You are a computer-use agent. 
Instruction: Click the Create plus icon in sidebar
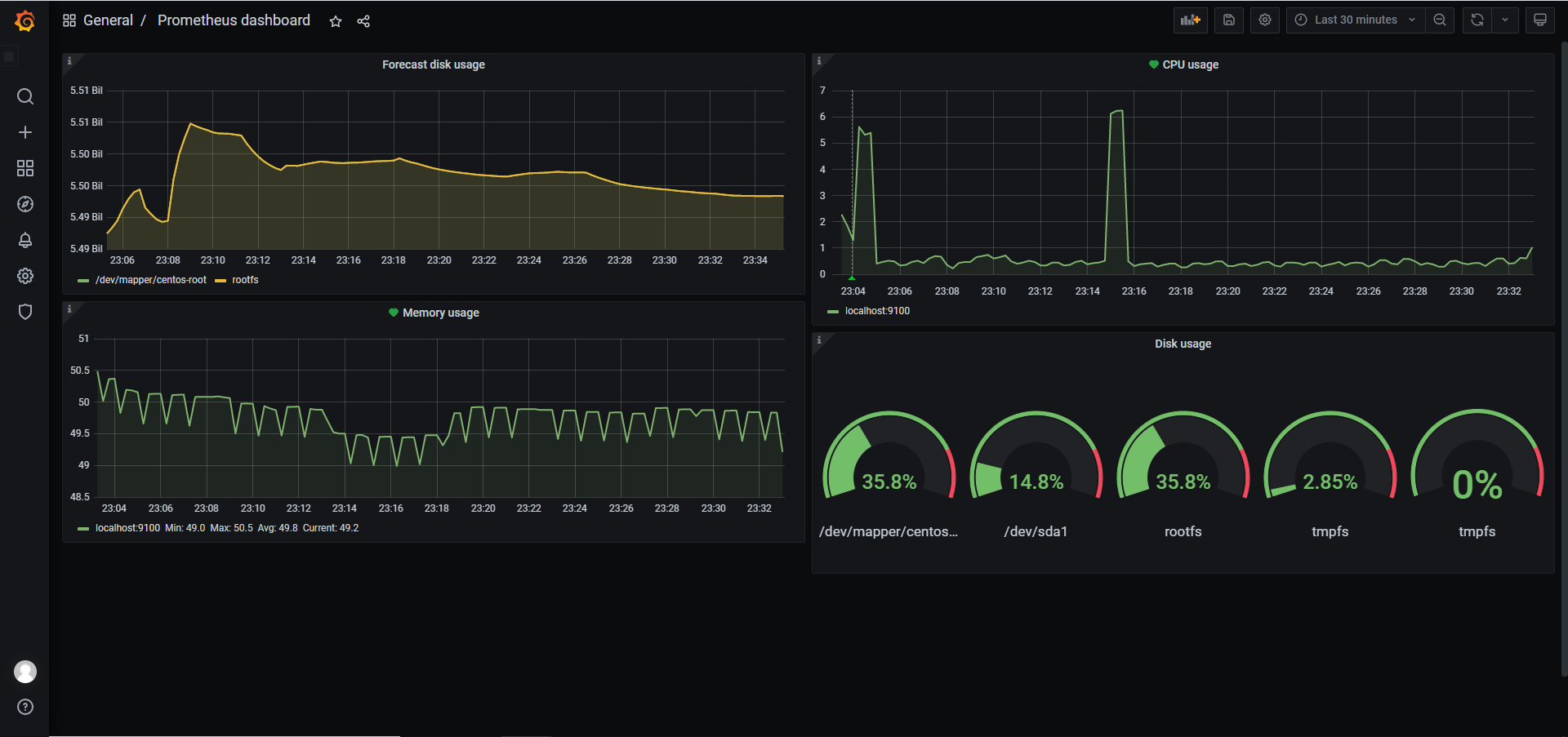pyautogui.click(x=25, y=132)
